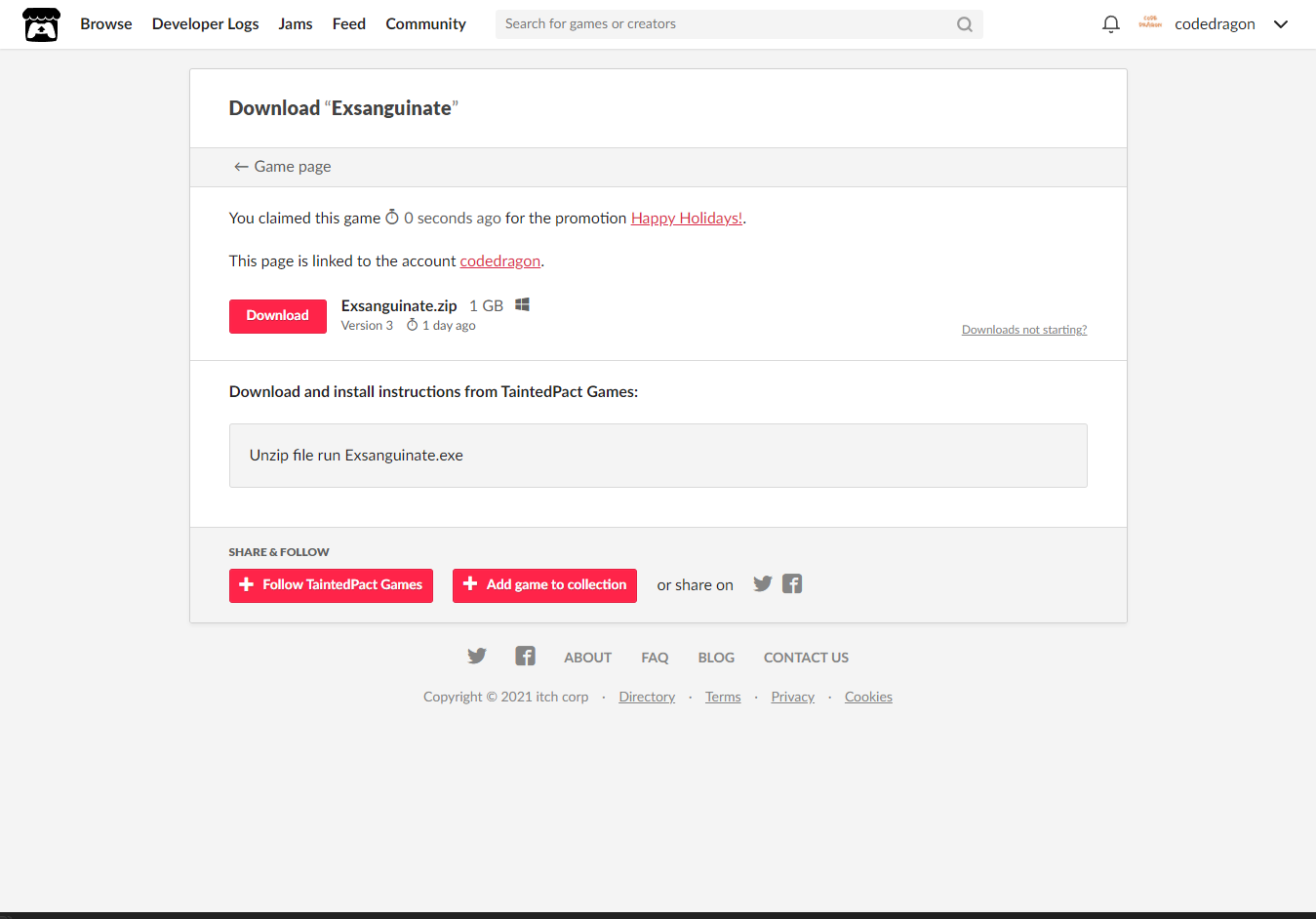1316x919 pixels.
Task: Open the About footer link
Action: point(588,658)
